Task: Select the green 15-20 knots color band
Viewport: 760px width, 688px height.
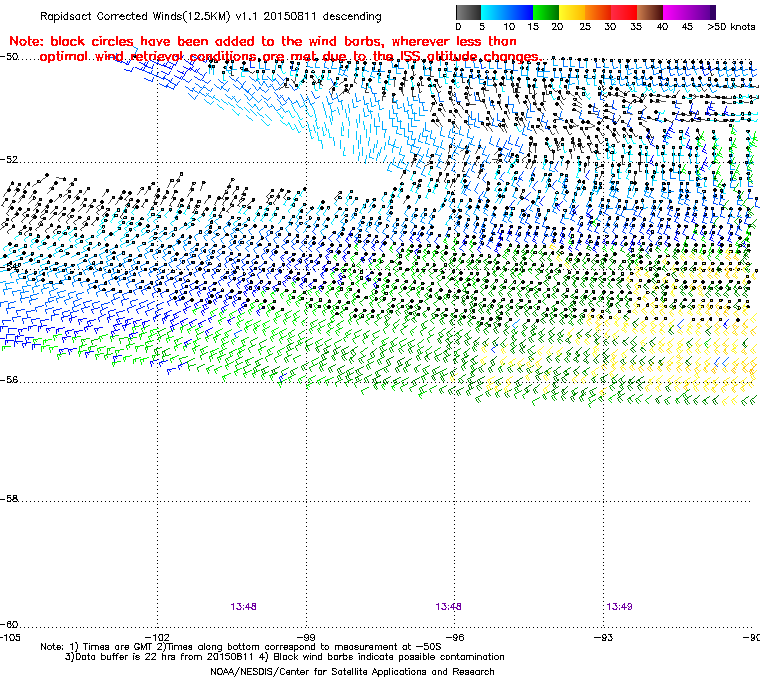Action: [546, 12]
